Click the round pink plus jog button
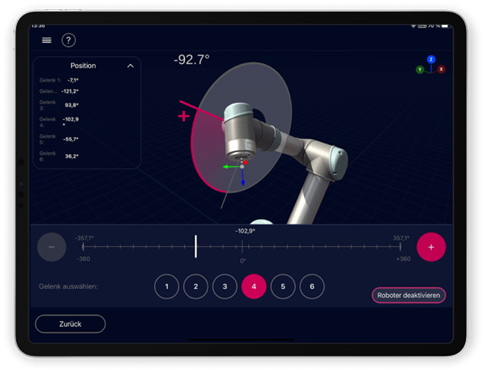This screenshot has width=485, height=372. click(x=431, y=247)
